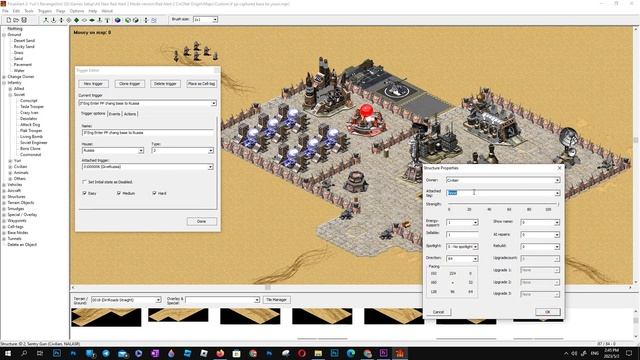Click the Tile Manager button
Viewport: 640px width, 360px height.
point(276,300)
